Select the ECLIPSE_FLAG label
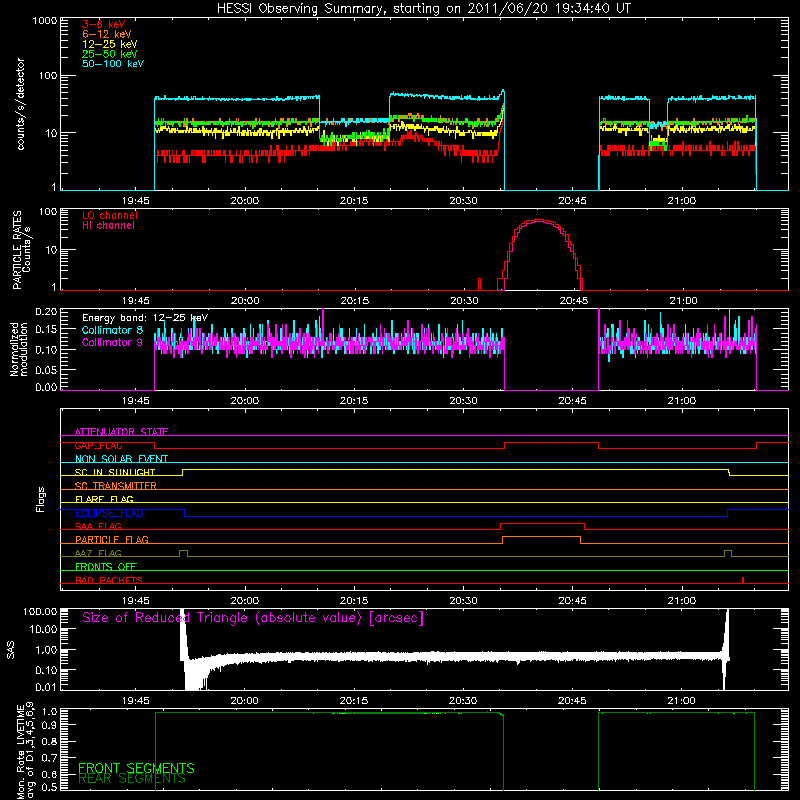Viewport: 800px width, 800px height. coord(109,513)
